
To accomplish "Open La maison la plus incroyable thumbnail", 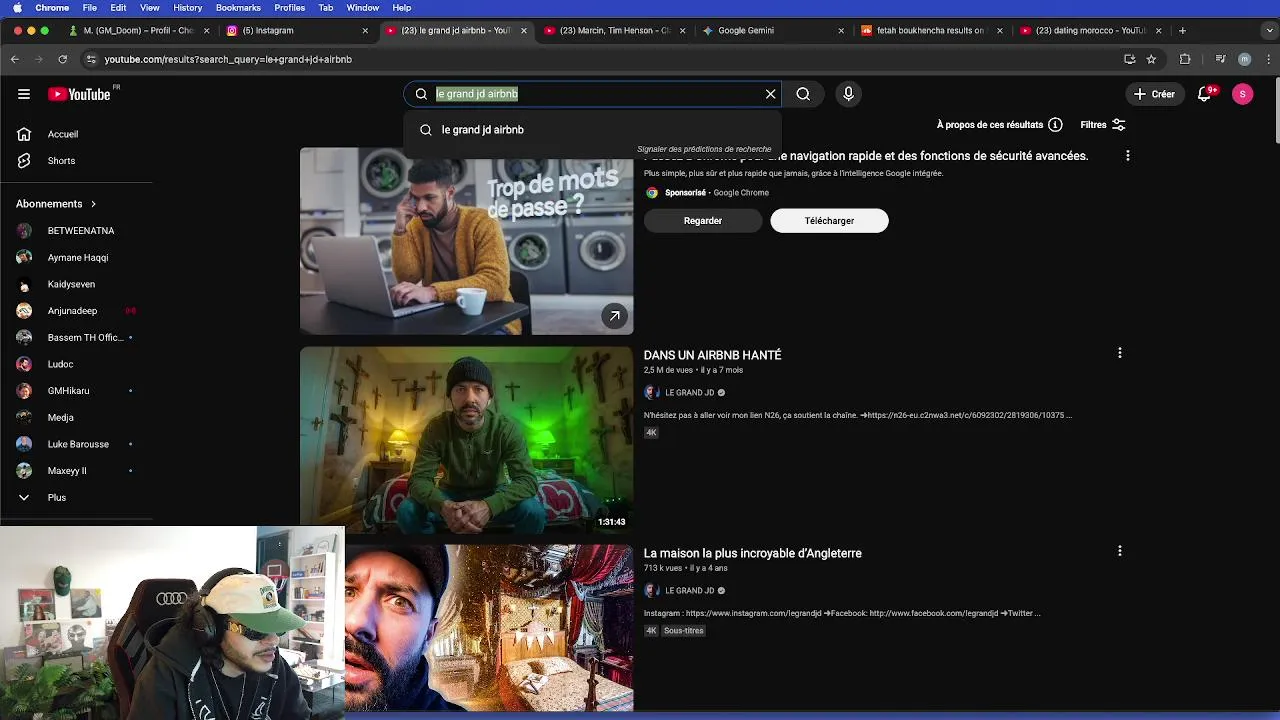I will [x=489, y=628].
